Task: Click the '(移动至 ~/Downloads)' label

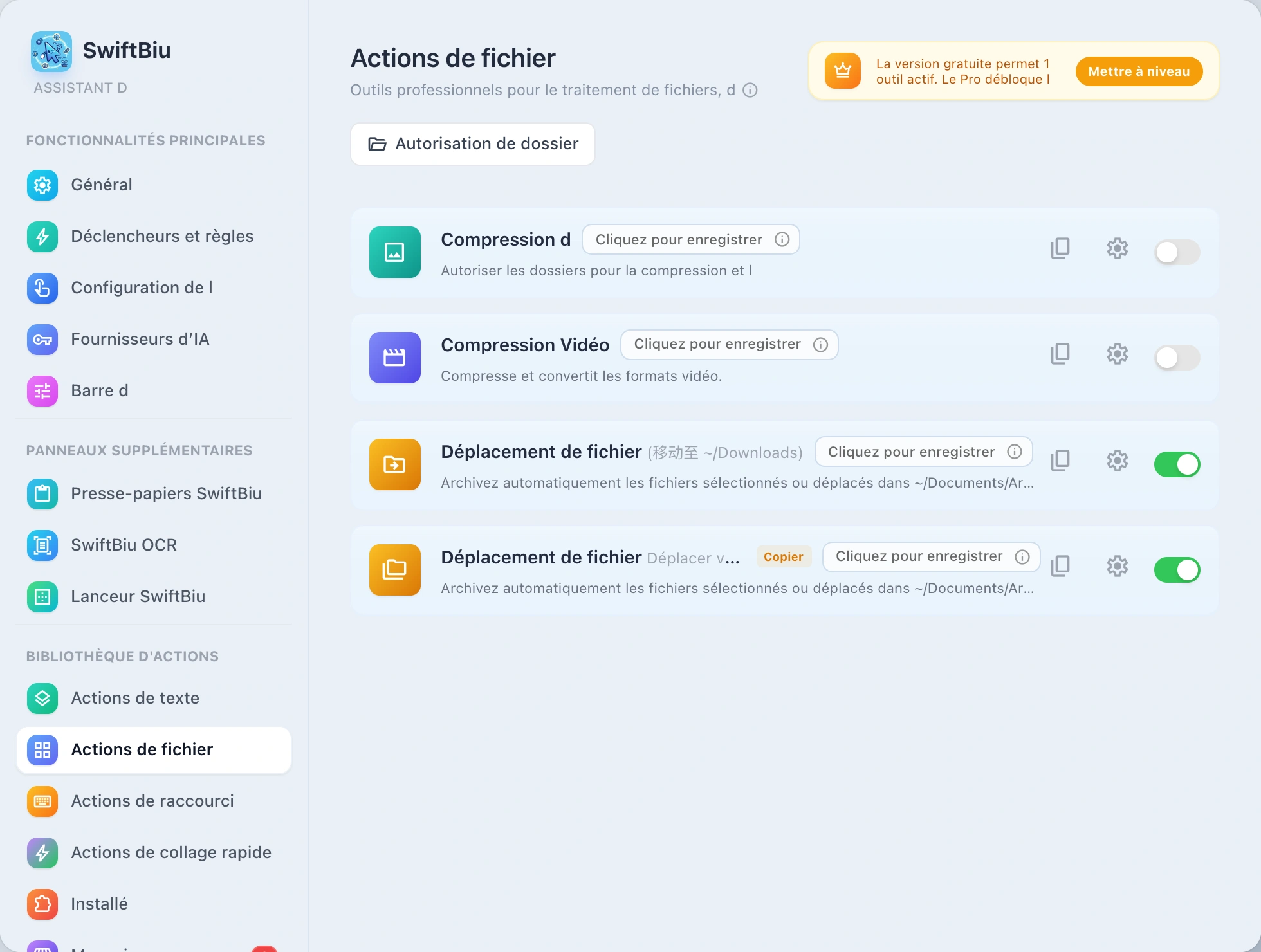Action: coord(725,453)
